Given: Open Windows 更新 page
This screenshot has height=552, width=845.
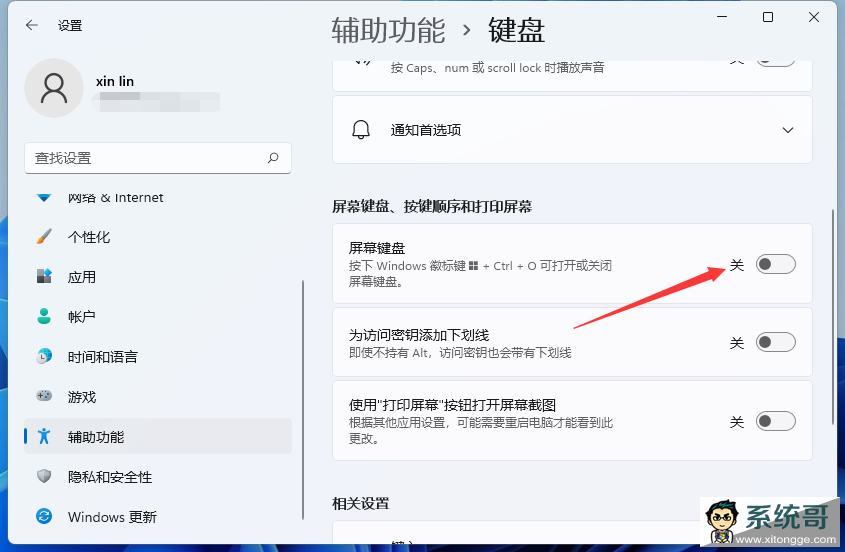Looking at the screenshot, I should point(158,516).
